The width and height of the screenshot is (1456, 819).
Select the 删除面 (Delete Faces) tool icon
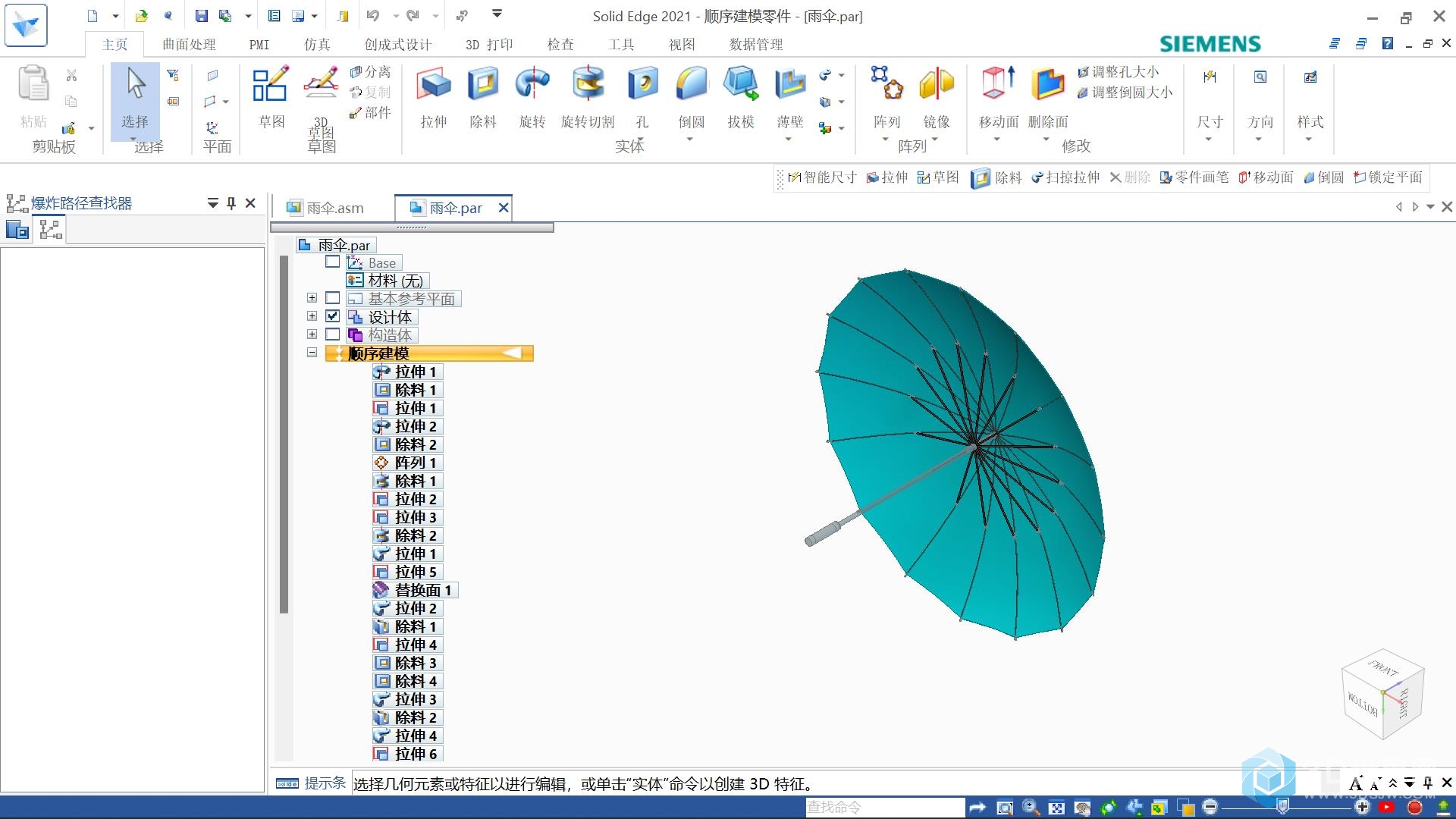pyautogui.click(x=1048, y=83)
